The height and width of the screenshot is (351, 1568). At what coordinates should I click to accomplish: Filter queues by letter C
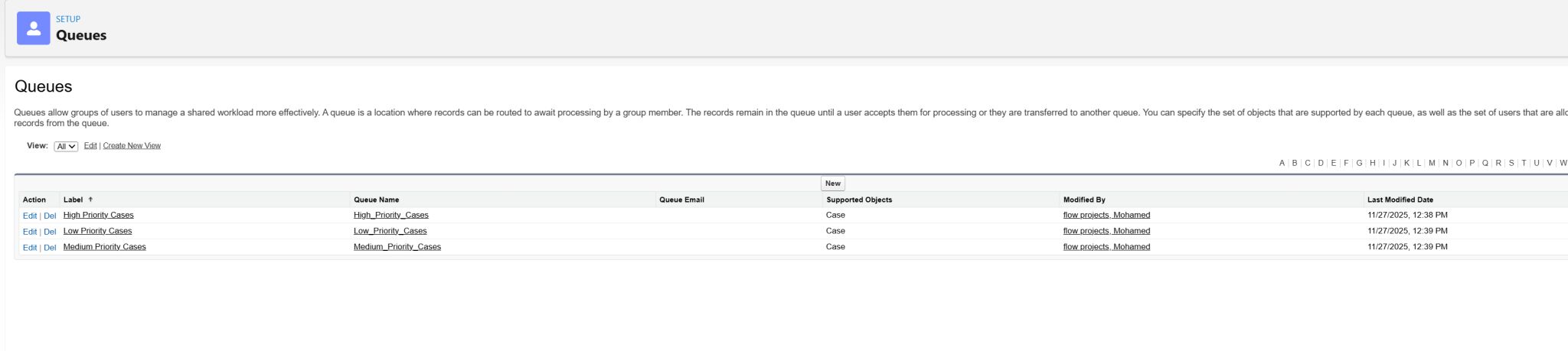click(1308, 163)
